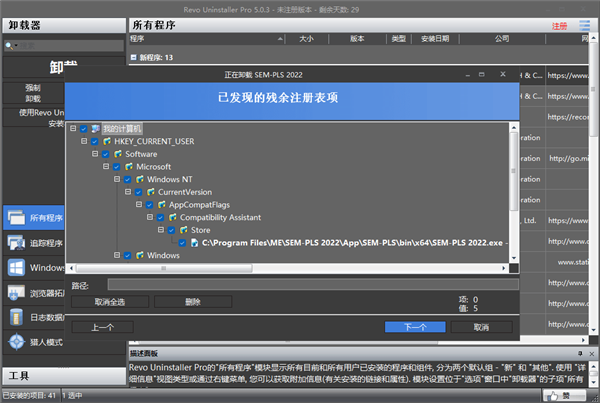Image resolution: width=600 pixels, height=403 pixels.
Task: Activate the Hunter Mode target icon
Action: [x=17, y=342]
